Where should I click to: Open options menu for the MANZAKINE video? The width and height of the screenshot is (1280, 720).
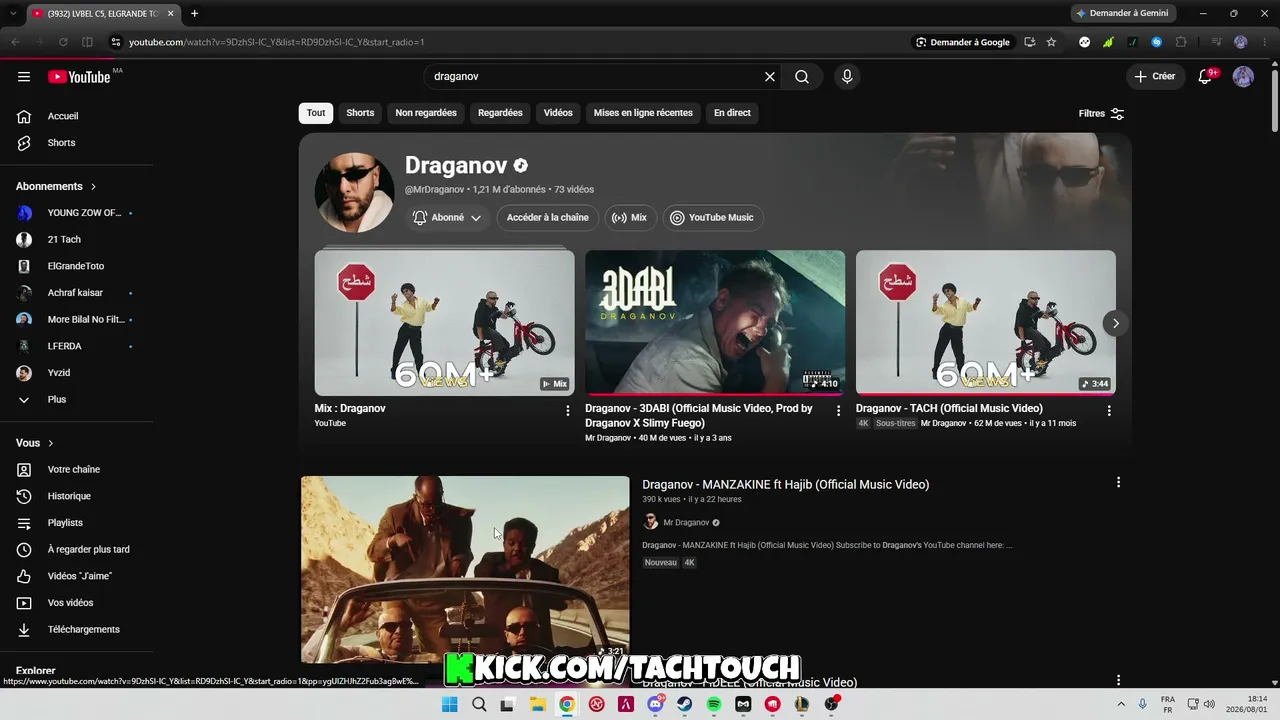tap(1118, 483)
